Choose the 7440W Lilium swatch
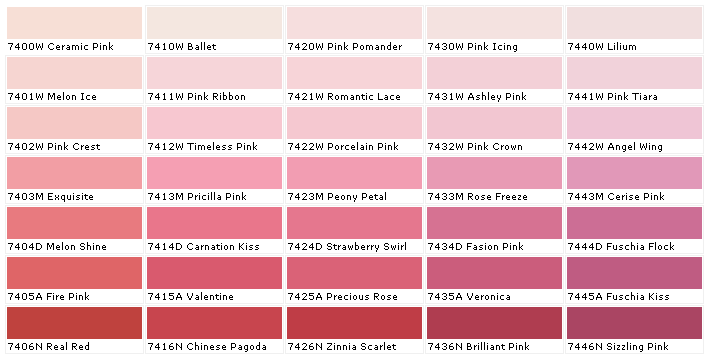 tap(634, 23)
